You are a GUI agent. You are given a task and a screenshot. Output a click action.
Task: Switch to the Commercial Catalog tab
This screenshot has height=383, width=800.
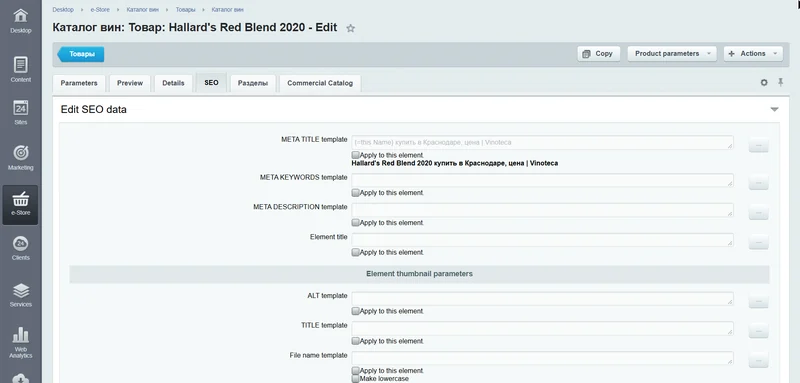(x=320, y=83)
